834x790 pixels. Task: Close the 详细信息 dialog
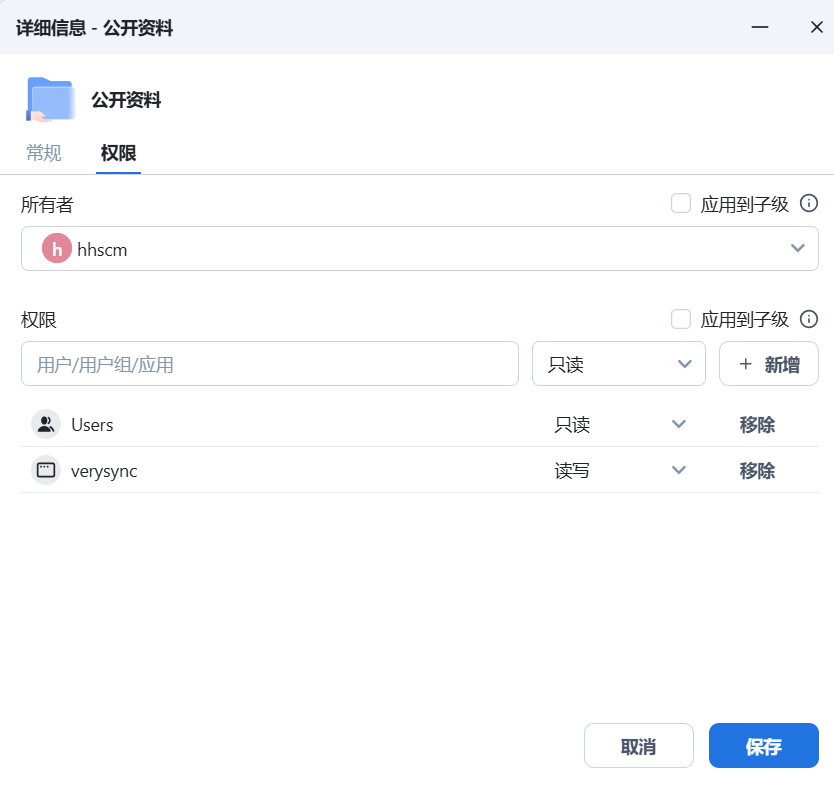(x=816, y=27)
